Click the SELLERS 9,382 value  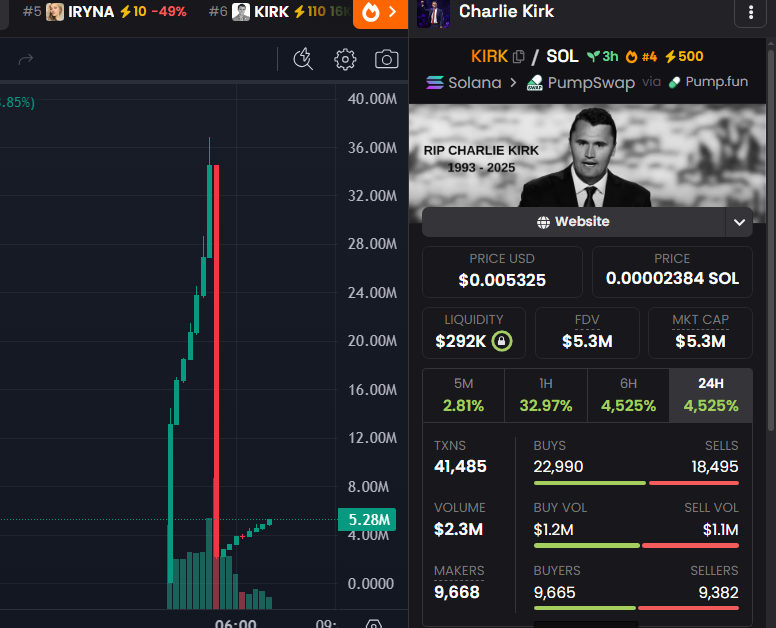click(x=718, y=592)
